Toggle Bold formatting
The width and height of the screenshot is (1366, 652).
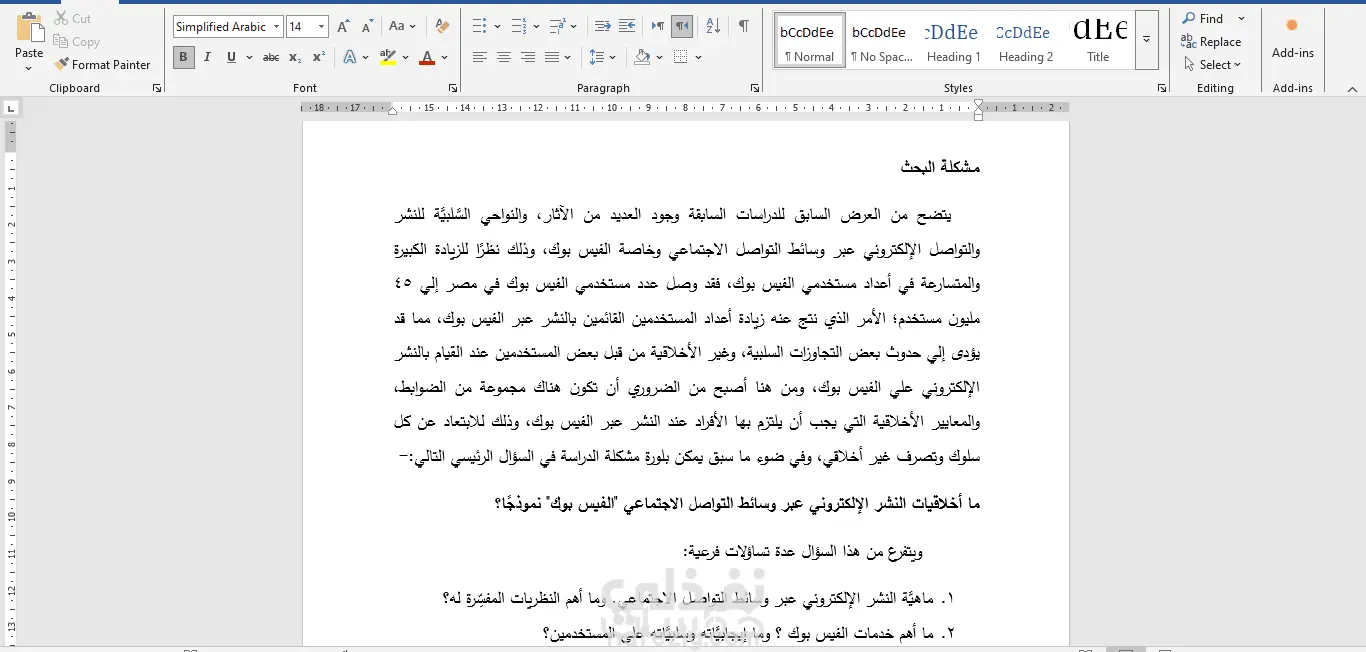pyautogui.click(x=183, y=57)
